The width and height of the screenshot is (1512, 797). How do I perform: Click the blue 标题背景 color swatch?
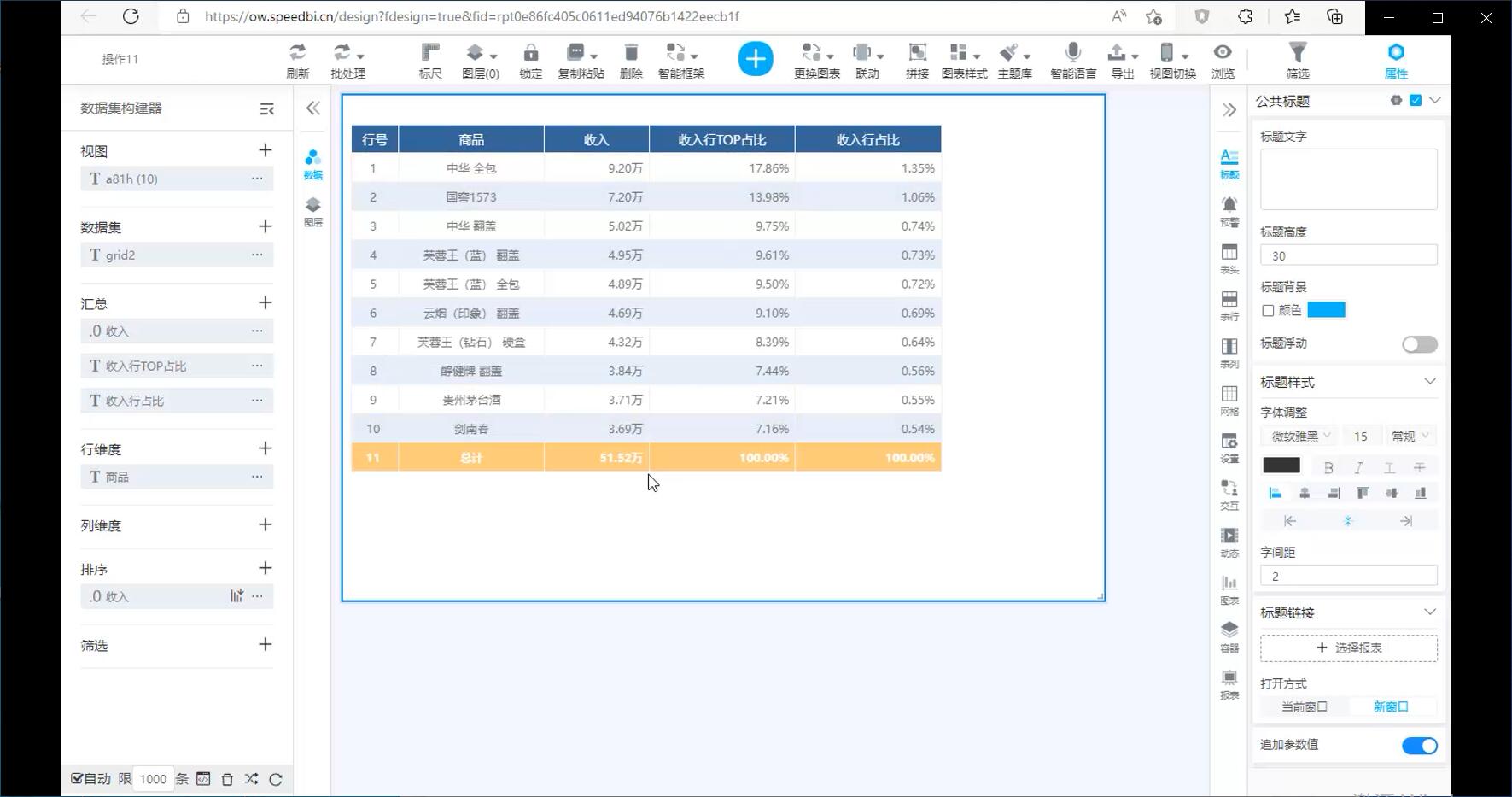coord(1326,310)
